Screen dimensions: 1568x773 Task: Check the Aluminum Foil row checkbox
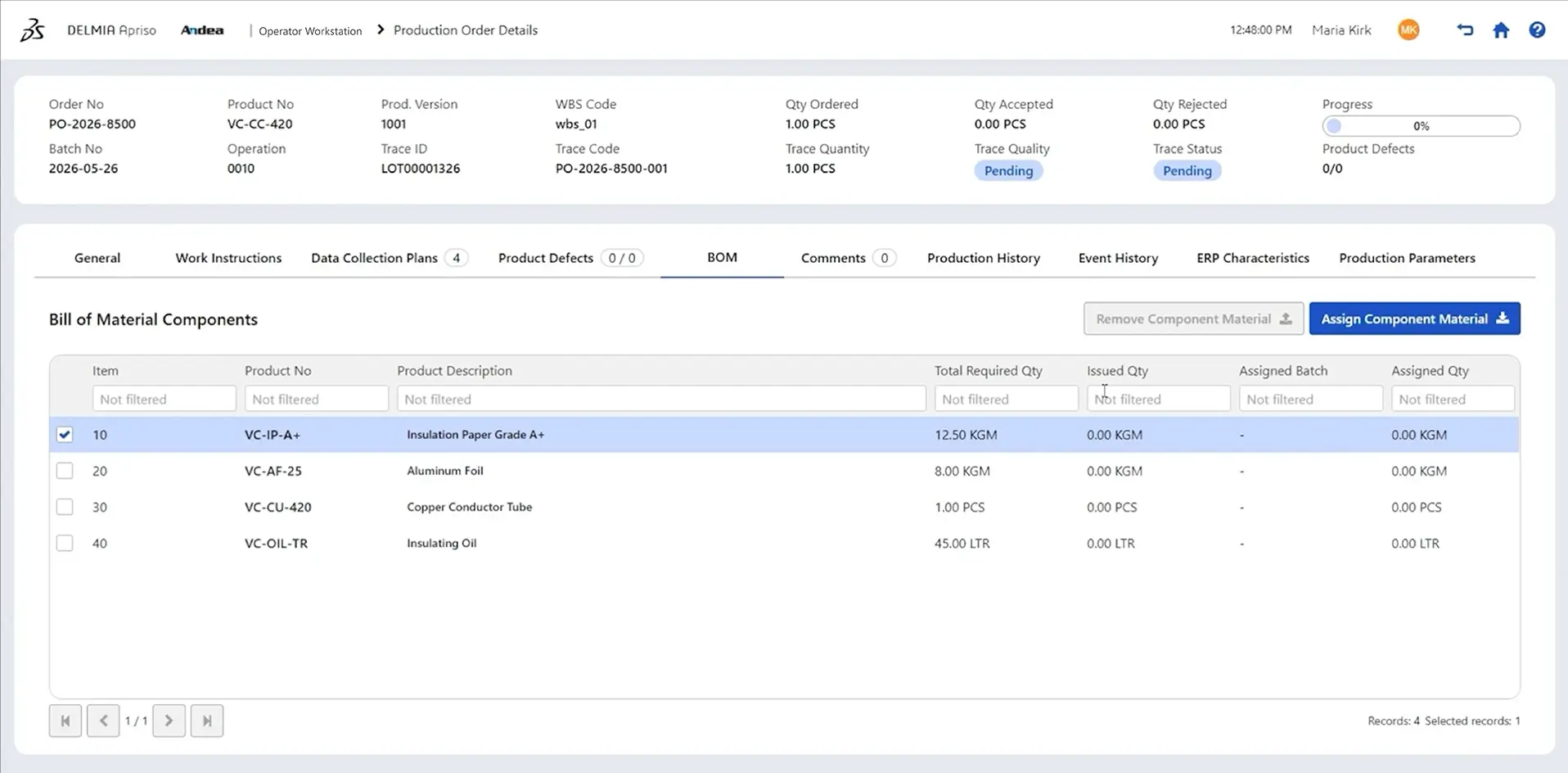pos(65,471)
